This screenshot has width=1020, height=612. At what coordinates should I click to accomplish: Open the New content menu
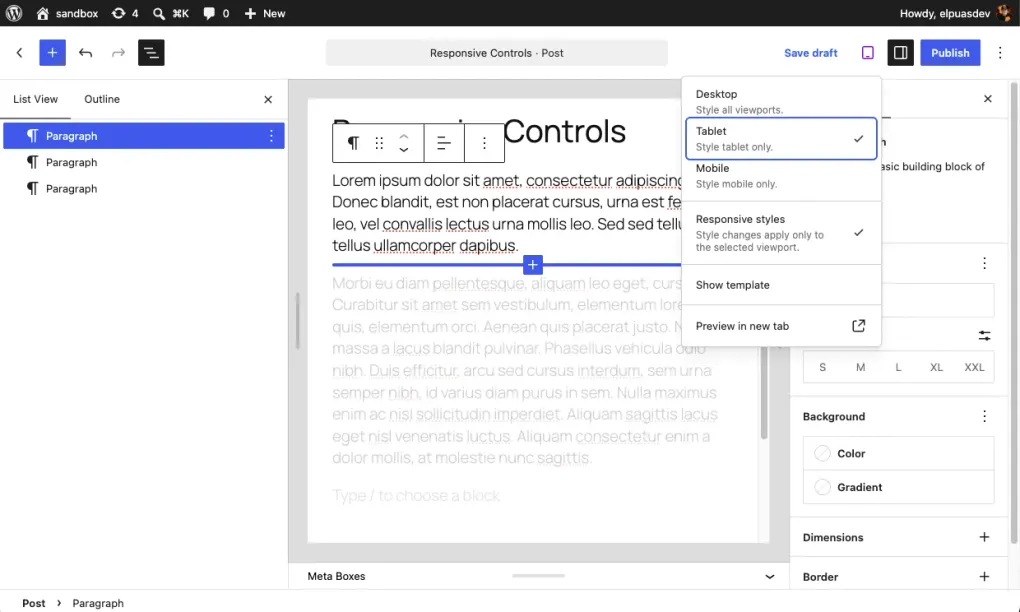point(265,13)
